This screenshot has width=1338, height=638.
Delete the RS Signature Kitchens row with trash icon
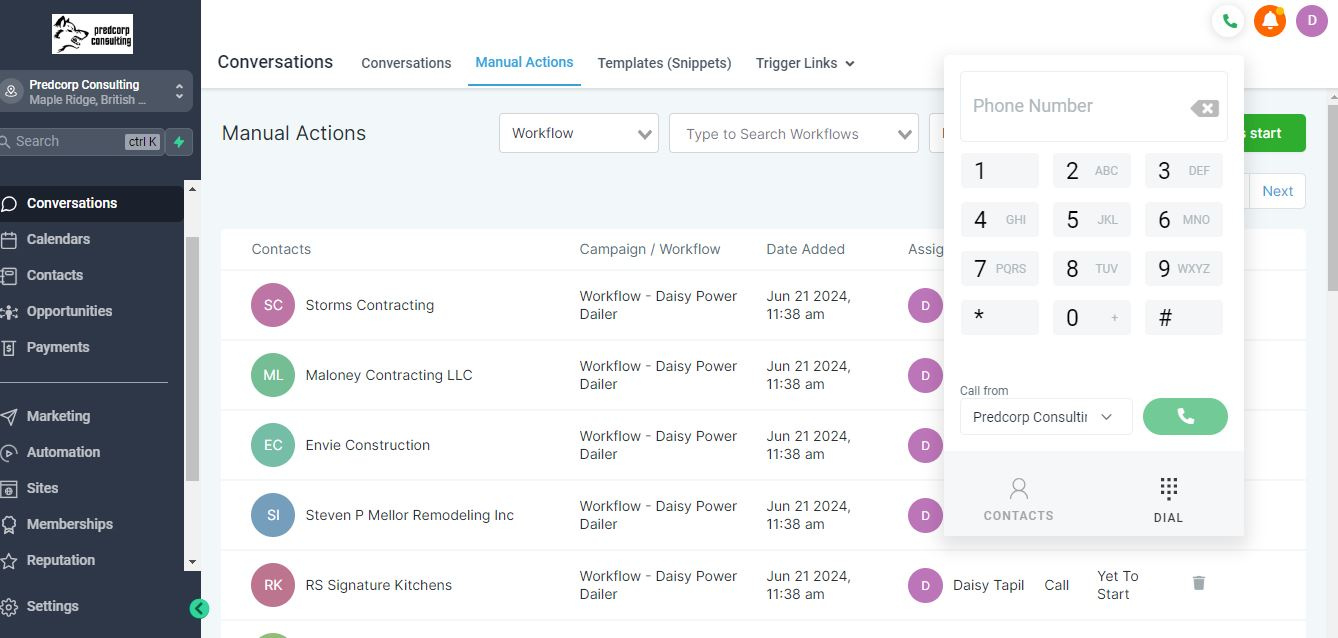pos(1199,583)
